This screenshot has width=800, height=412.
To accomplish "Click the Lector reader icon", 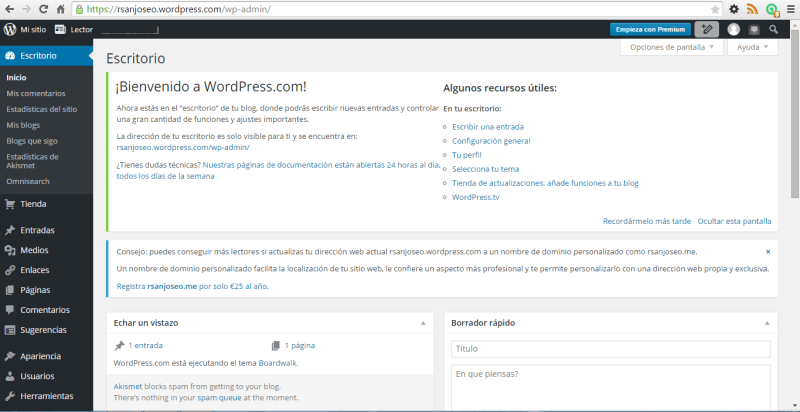I will point(60,30).
